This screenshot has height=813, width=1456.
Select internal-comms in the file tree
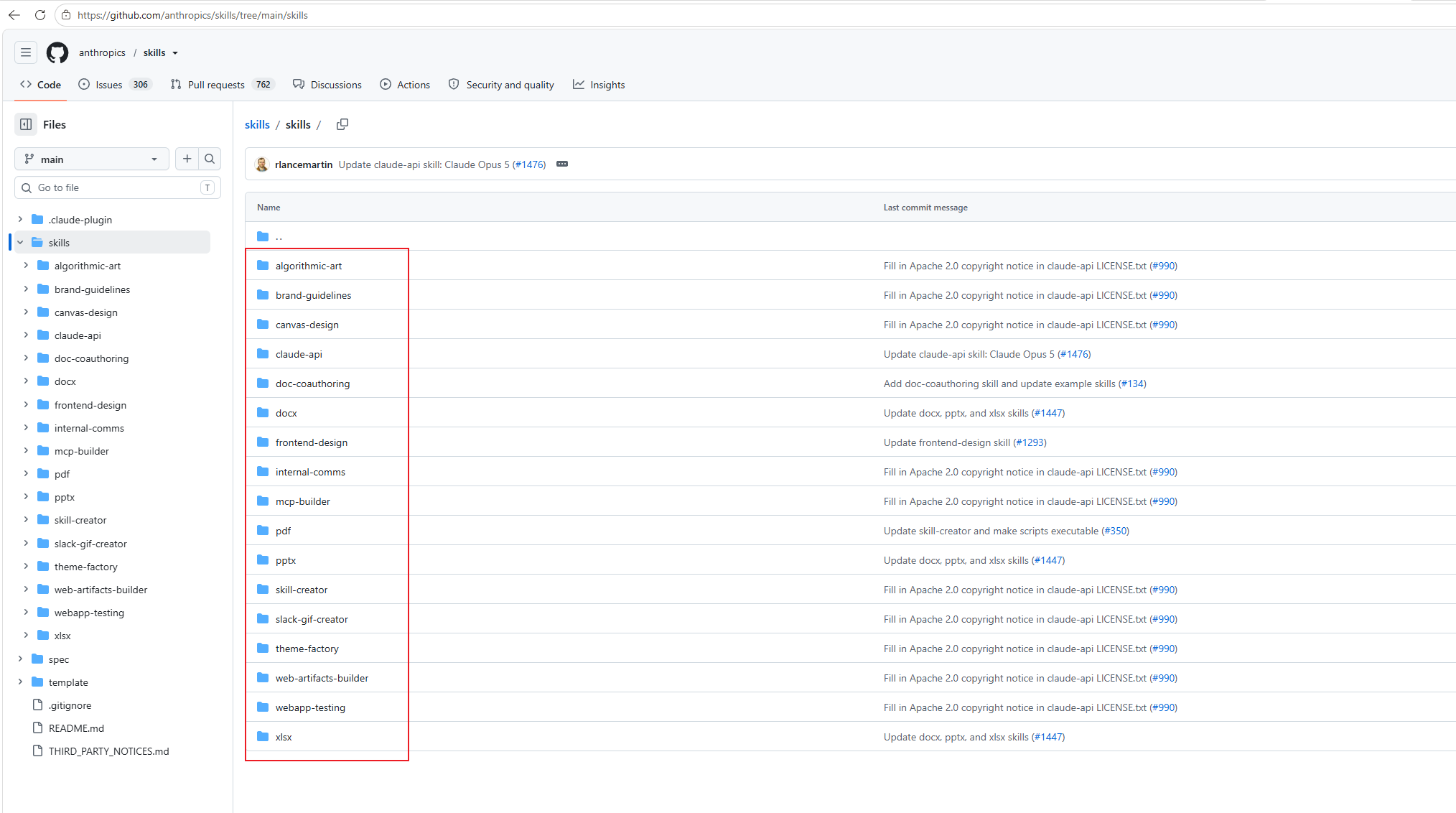tap(89, 428)
